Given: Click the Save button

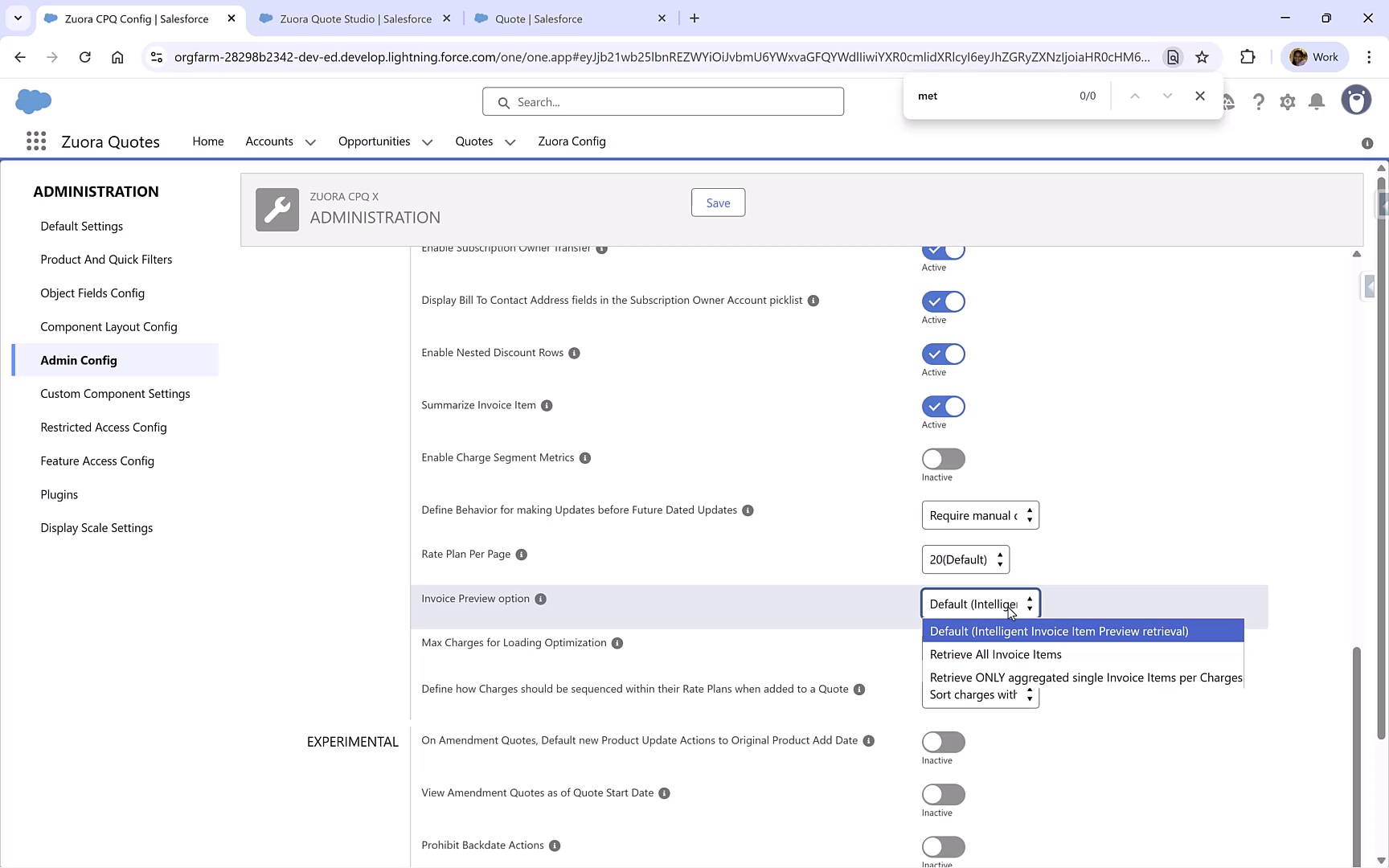Looking at the screenshot, I should pyautogui.click(x=717, y=203).
